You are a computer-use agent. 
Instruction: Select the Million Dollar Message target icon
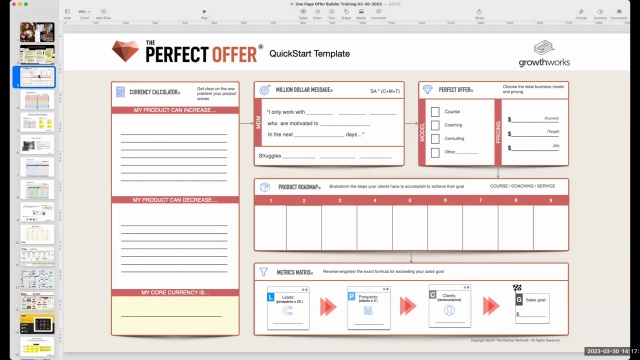coord(264,90)
